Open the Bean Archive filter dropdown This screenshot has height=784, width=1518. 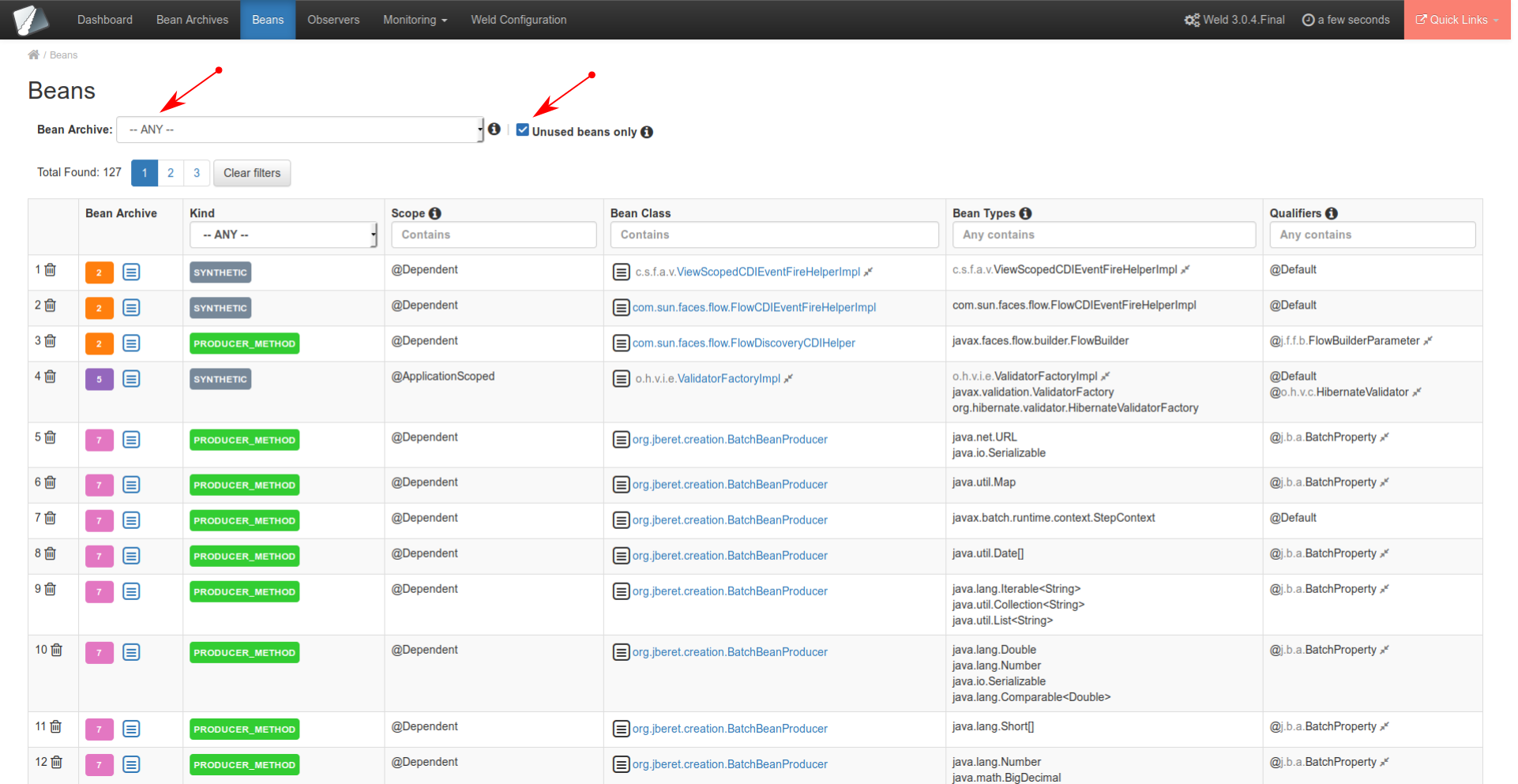click(300, 129)
